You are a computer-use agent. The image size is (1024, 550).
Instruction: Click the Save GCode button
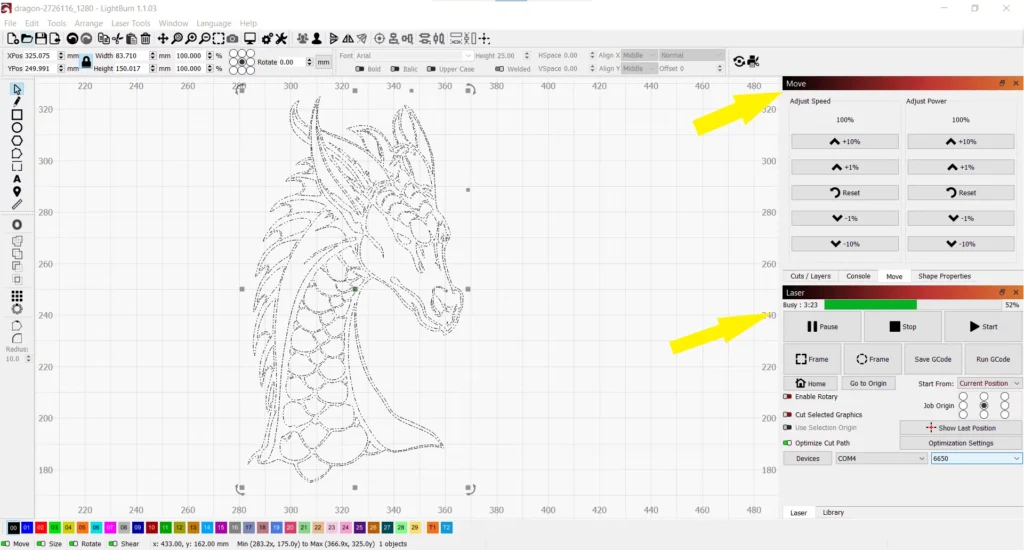click(932, 359)
